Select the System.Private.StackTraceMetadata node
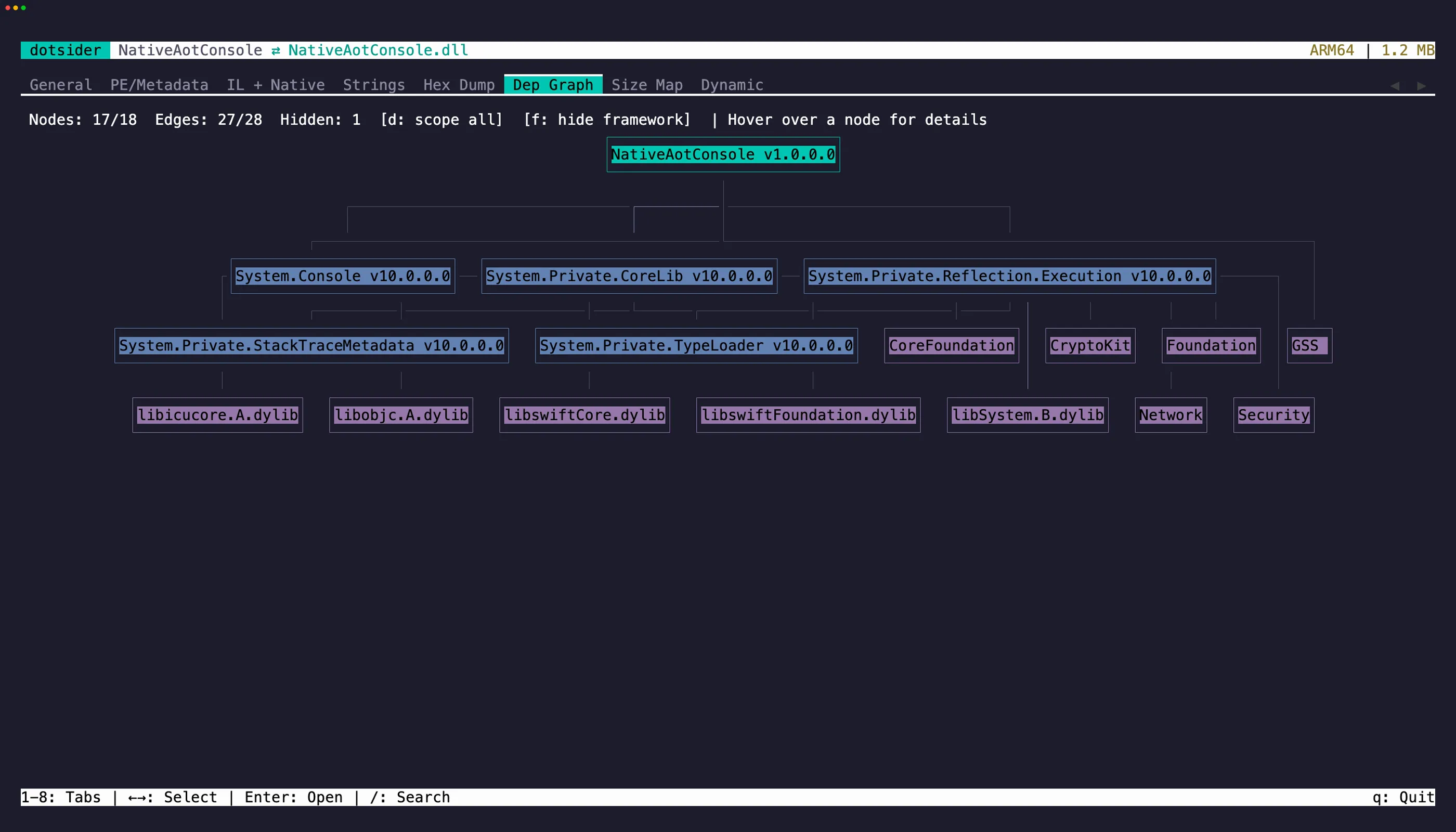Image resolution: width=1456 pixels, height=832 pixels. pos(311,346)
